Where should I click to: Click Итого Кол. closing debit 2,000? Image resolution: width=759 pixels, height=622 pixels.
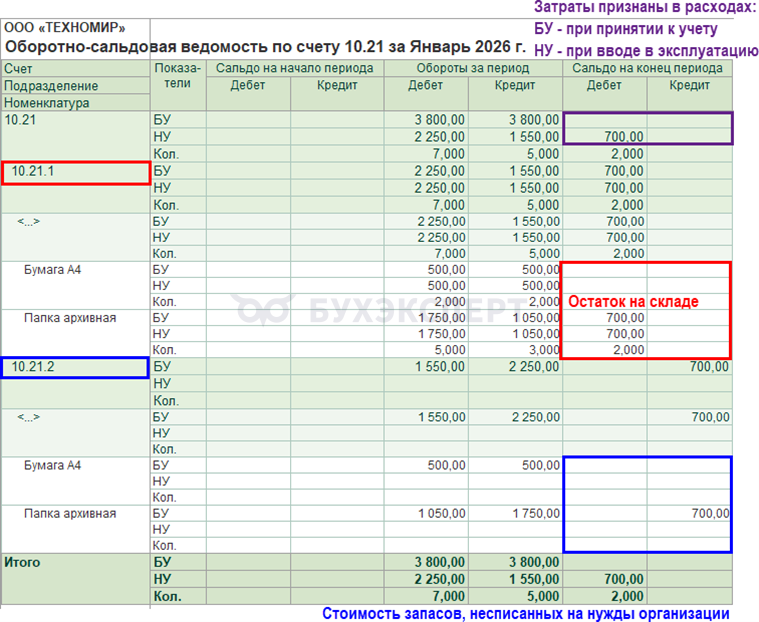627,596
